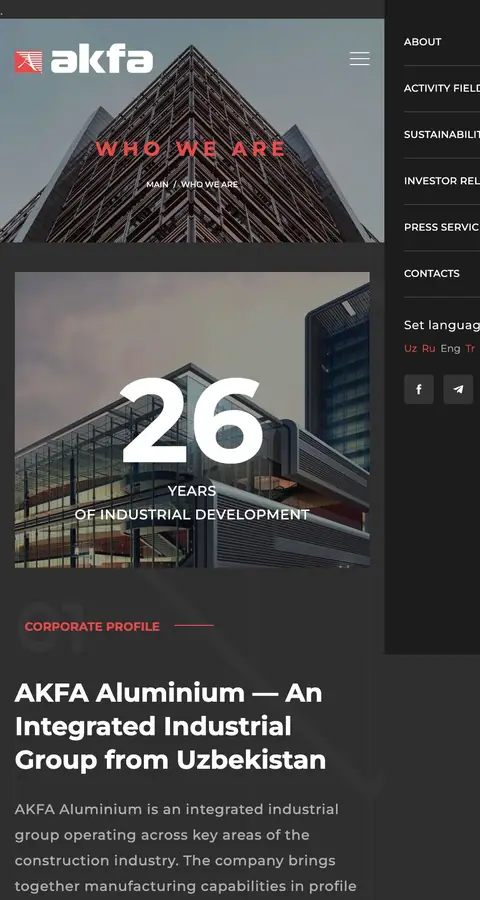Select Eng language option
The width and height of the screenshot is (480, 900).
[450, 348]
